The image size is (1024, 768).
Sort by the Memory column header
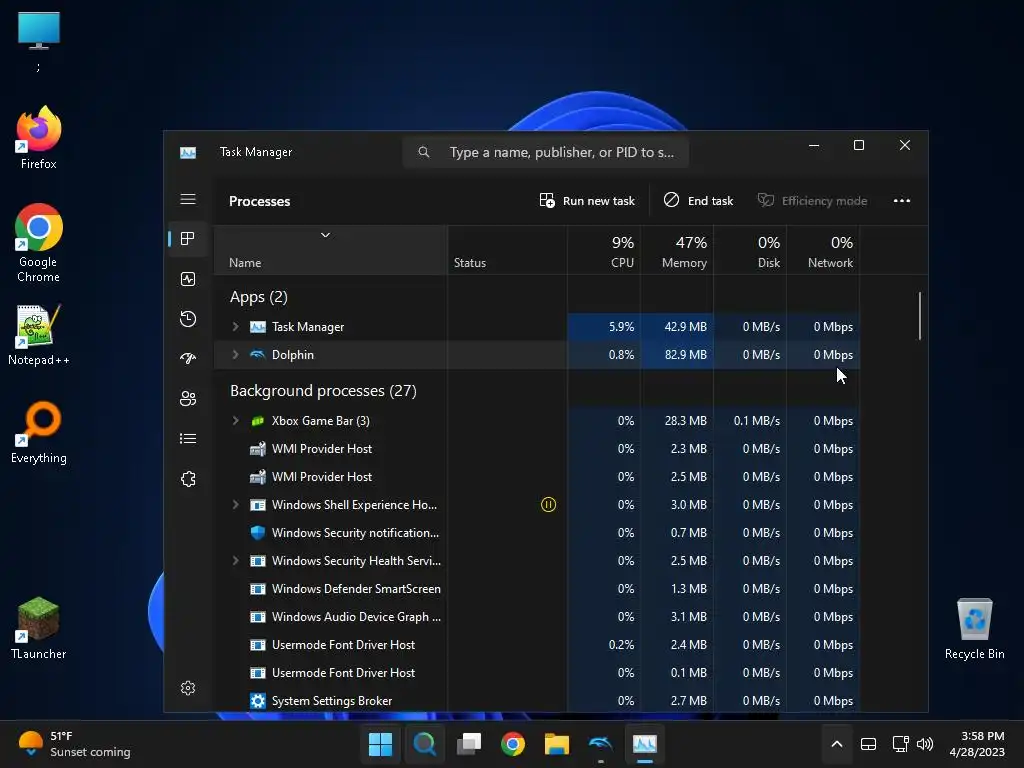pos(677,251)
